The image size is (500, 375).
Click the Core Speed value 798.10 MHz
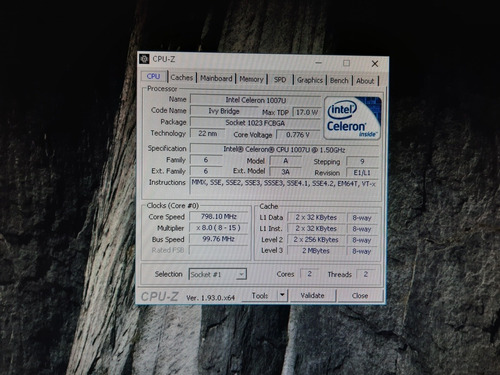pos(219,217)
